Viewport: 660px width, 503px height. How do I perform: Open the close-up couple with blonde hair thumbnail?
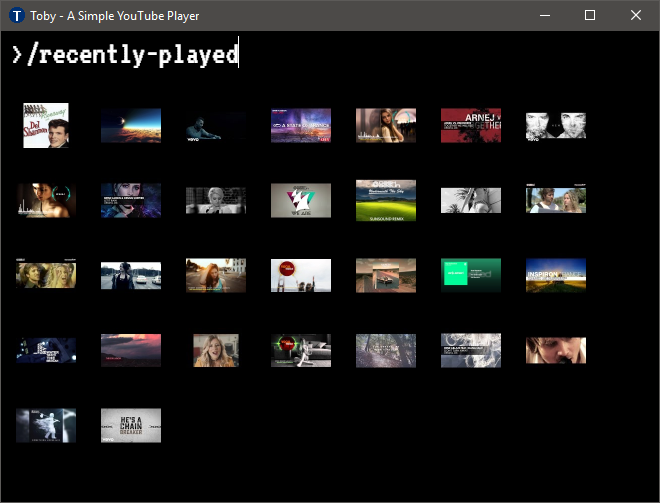[46, 274]
